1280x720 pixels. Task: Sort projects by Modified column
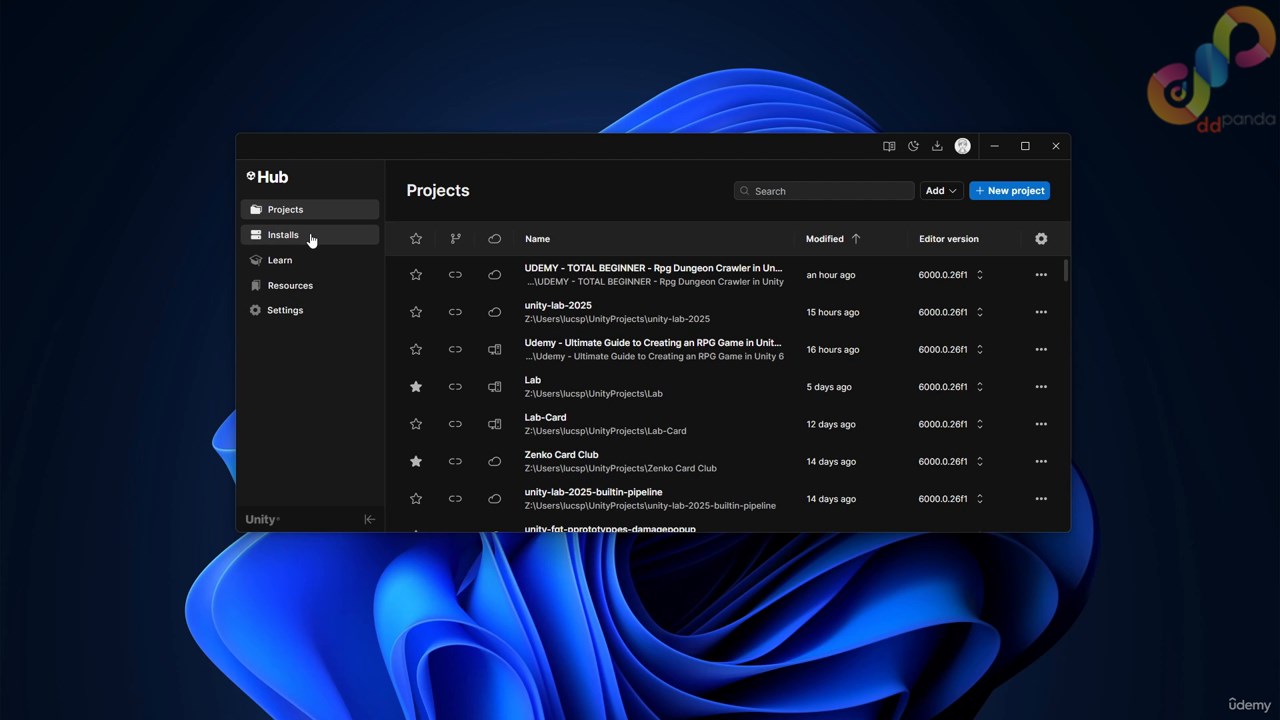click(x=832, y=239)
